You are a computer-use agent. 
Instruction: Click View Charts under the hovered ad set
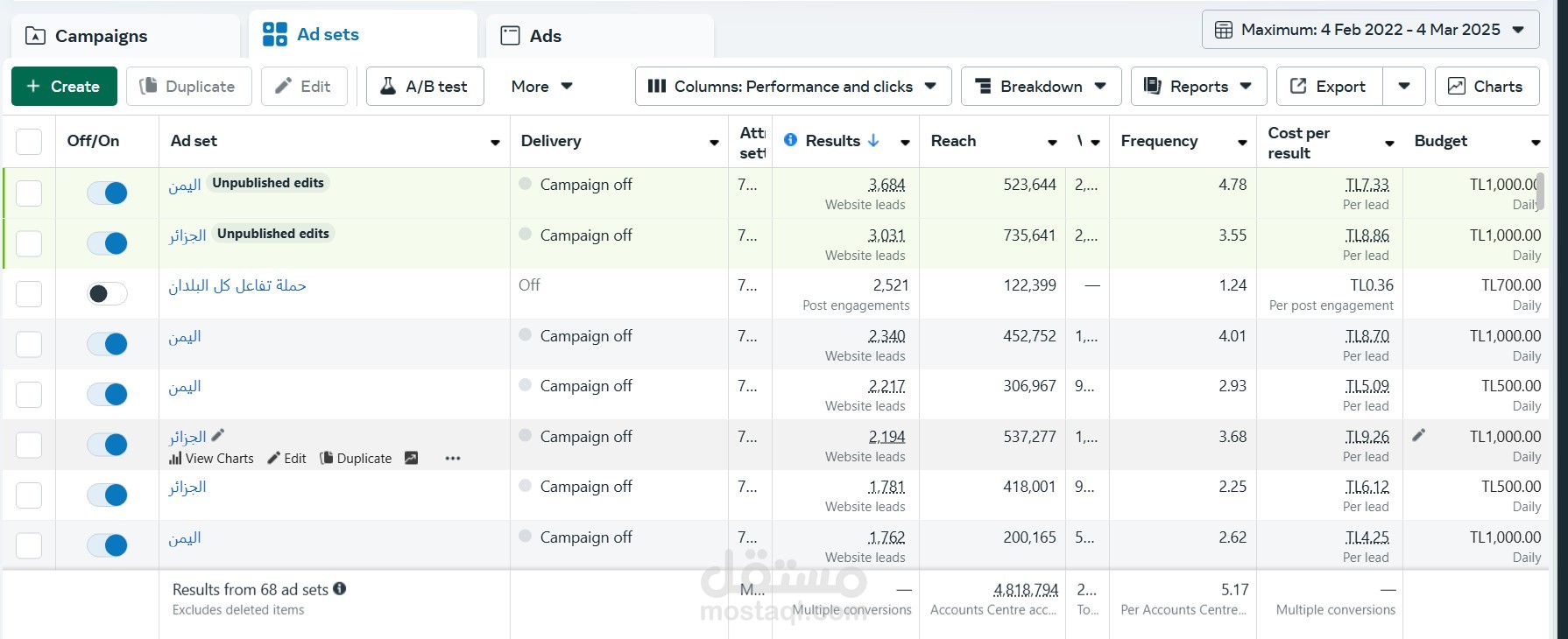(211, 458)
